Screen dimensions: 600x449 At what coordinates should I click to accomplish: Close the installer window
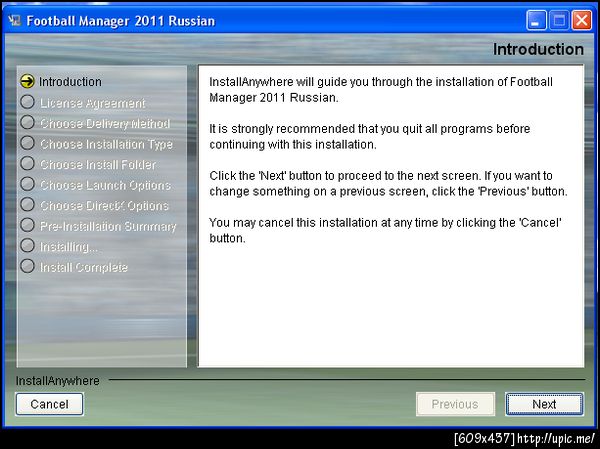(582, 20)
